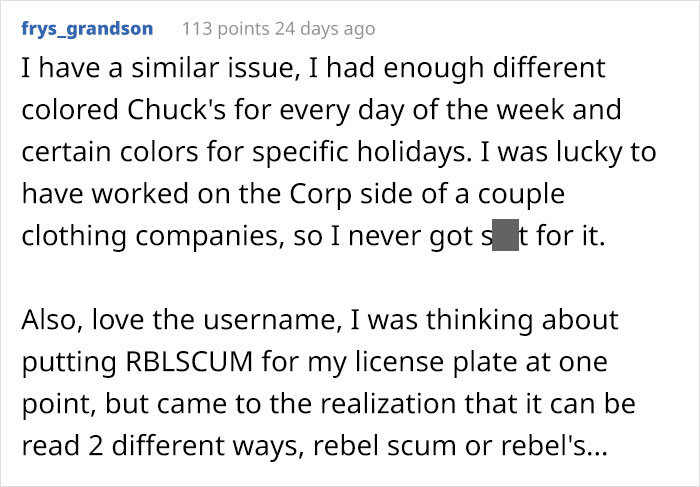
Task: Click the word Chuck's in the comment
Action: click(176, 109)
